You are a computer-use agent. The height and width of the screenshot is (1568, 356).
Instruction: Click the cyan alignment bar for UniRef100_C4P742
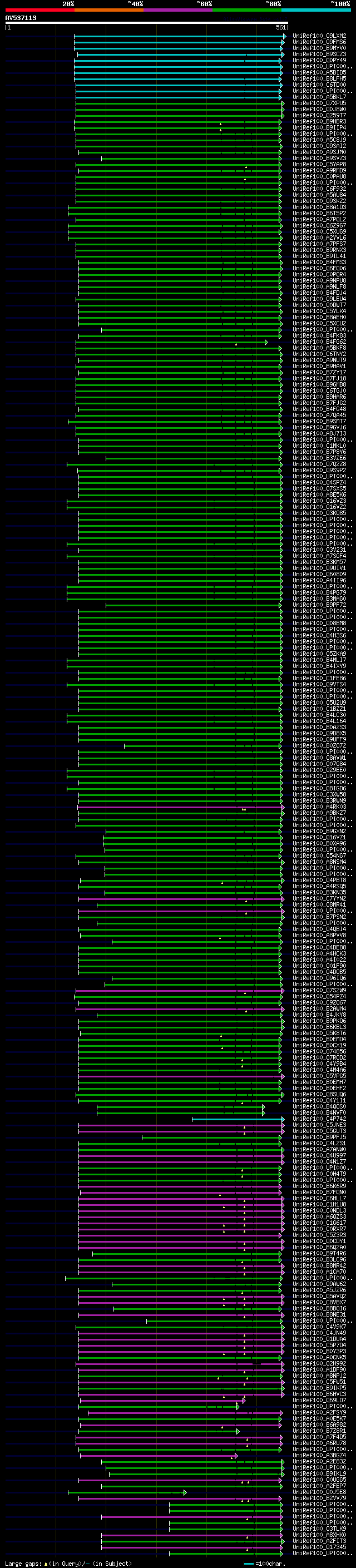pyautogui.click(x=238, y=1119)
